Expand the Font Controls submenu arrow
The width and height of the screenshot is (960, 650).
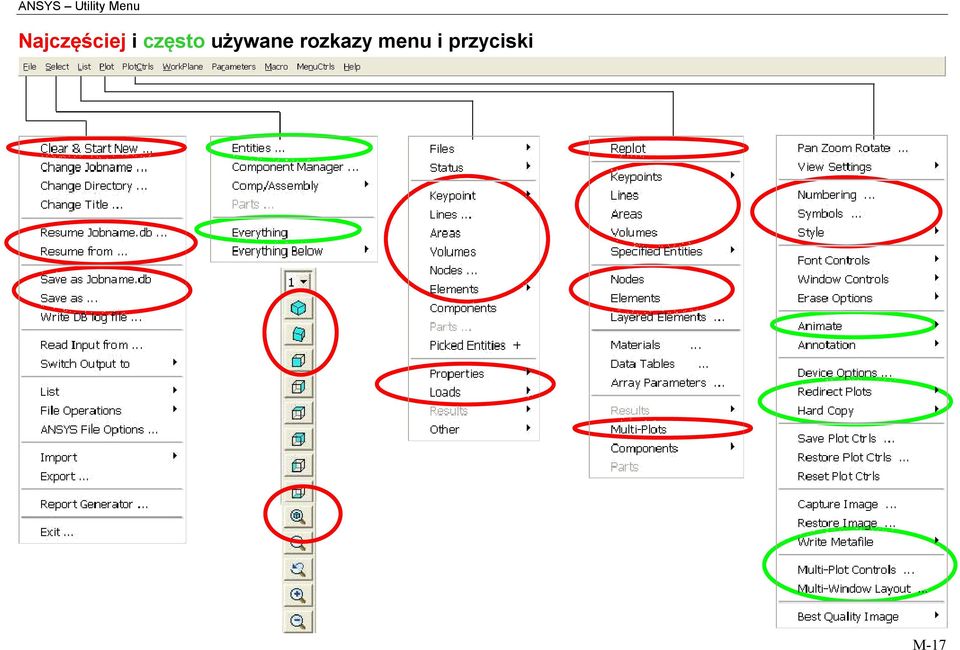(x=937, y=260)
